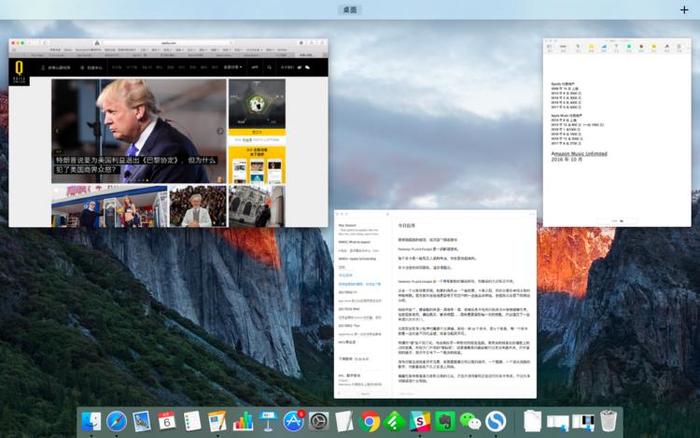Image resolution: width=700 pixels, height=438 pixels.
Task: Launch Keynote podium icon in Dock
Action: (268, 421)
